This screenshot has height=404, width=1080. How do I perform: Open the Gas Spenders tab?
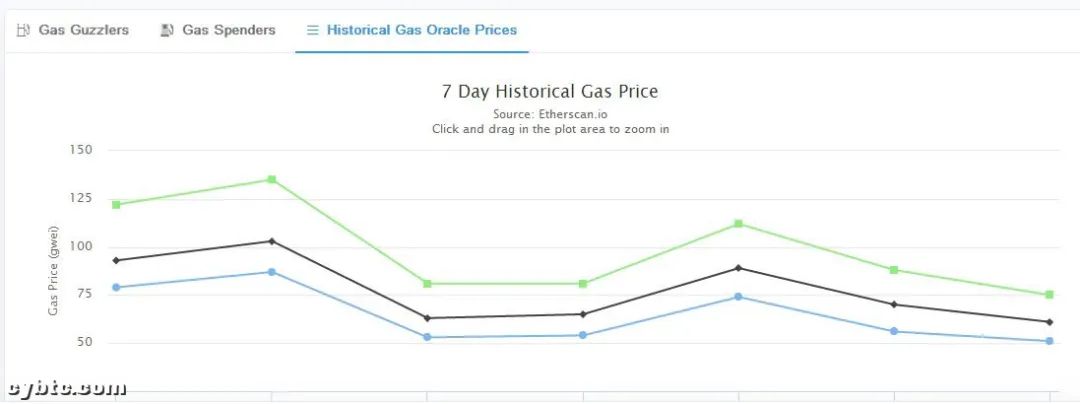(218, 30)
